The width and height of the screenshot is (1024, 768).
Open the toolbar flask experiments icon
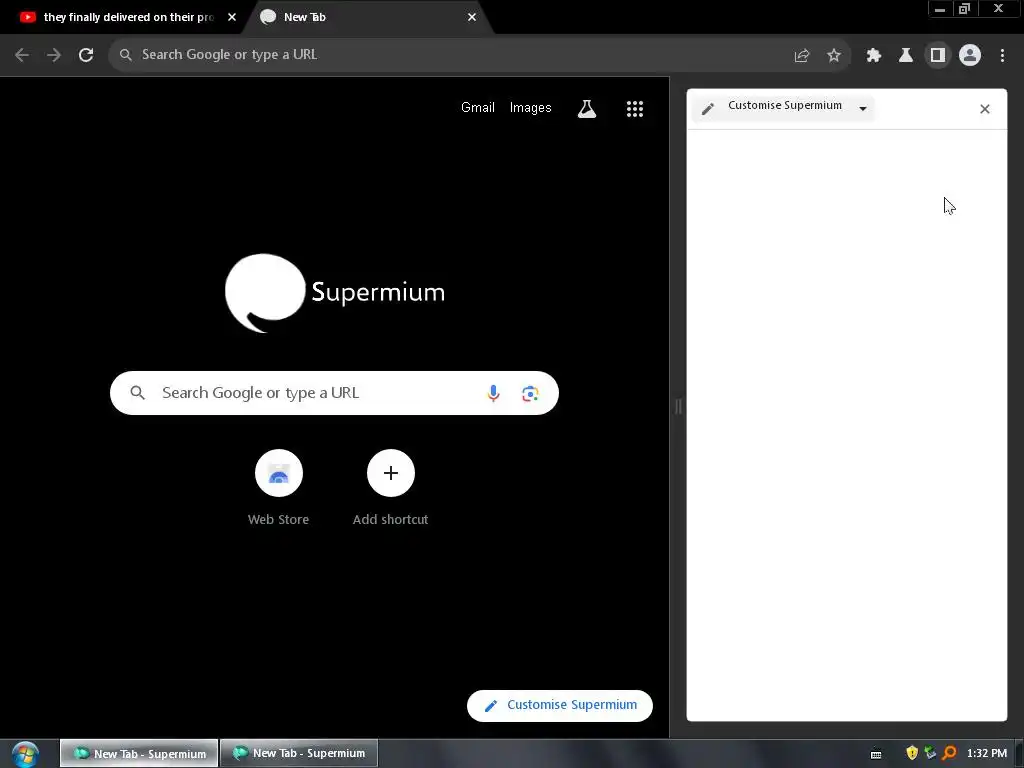[x=906, y=56]
